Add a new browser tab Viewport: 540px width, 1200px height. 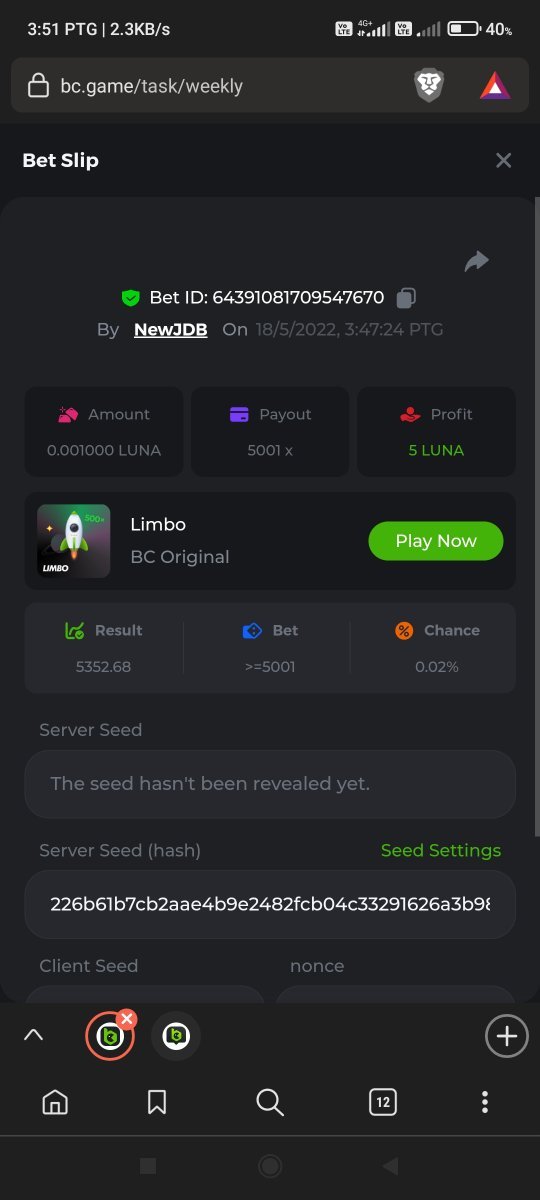(507, 1036)
